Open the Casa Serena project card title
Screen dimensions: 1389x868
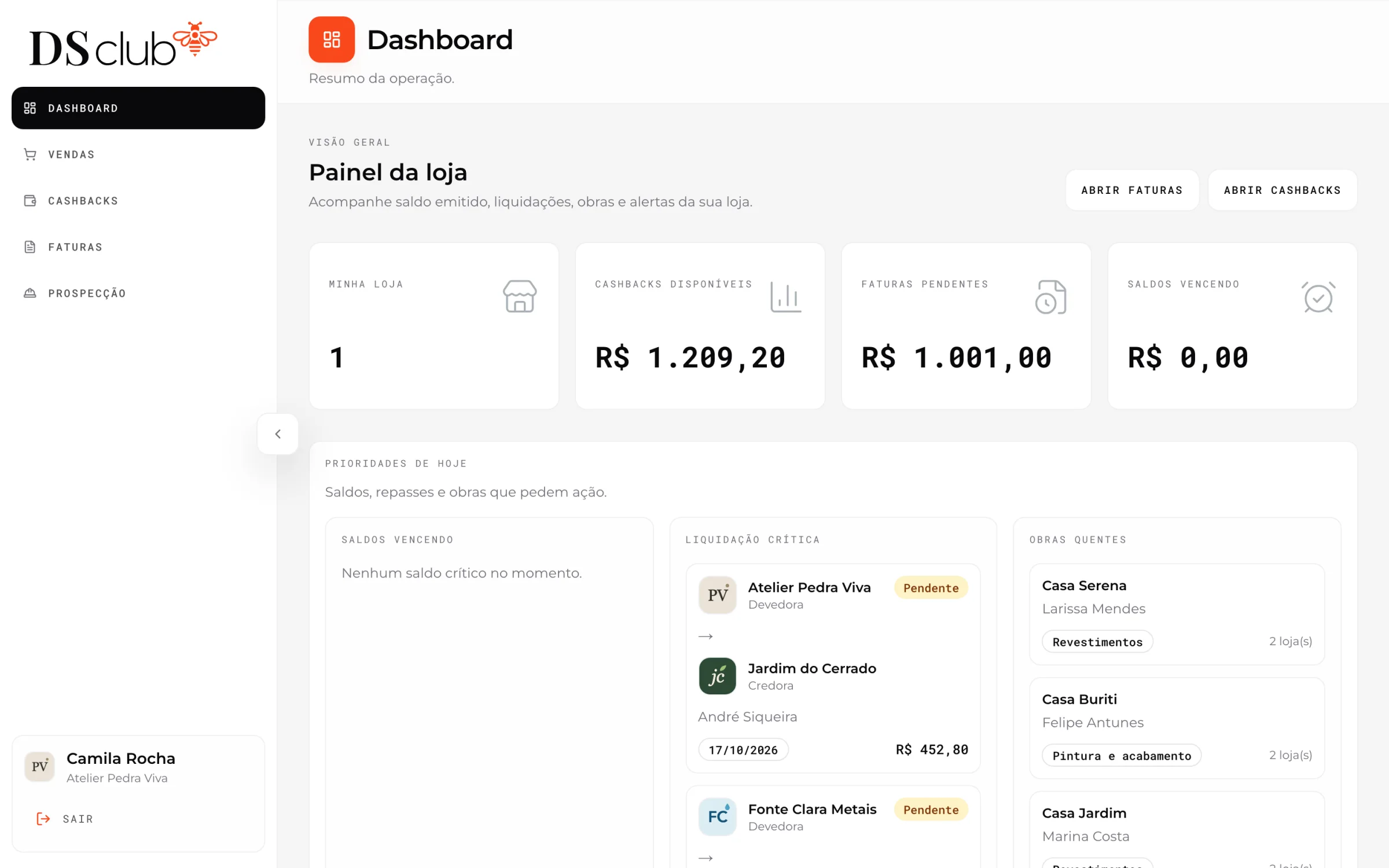tap(1084, 586)
